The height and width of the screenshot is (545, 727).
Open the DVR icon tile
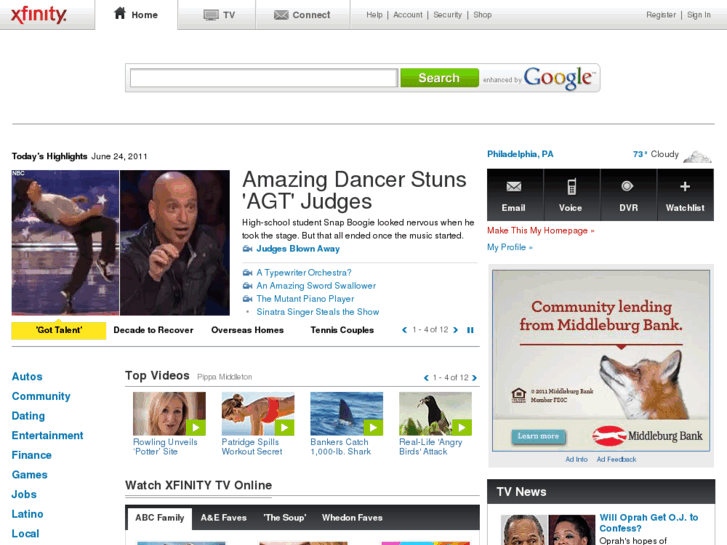click(628, 195)
